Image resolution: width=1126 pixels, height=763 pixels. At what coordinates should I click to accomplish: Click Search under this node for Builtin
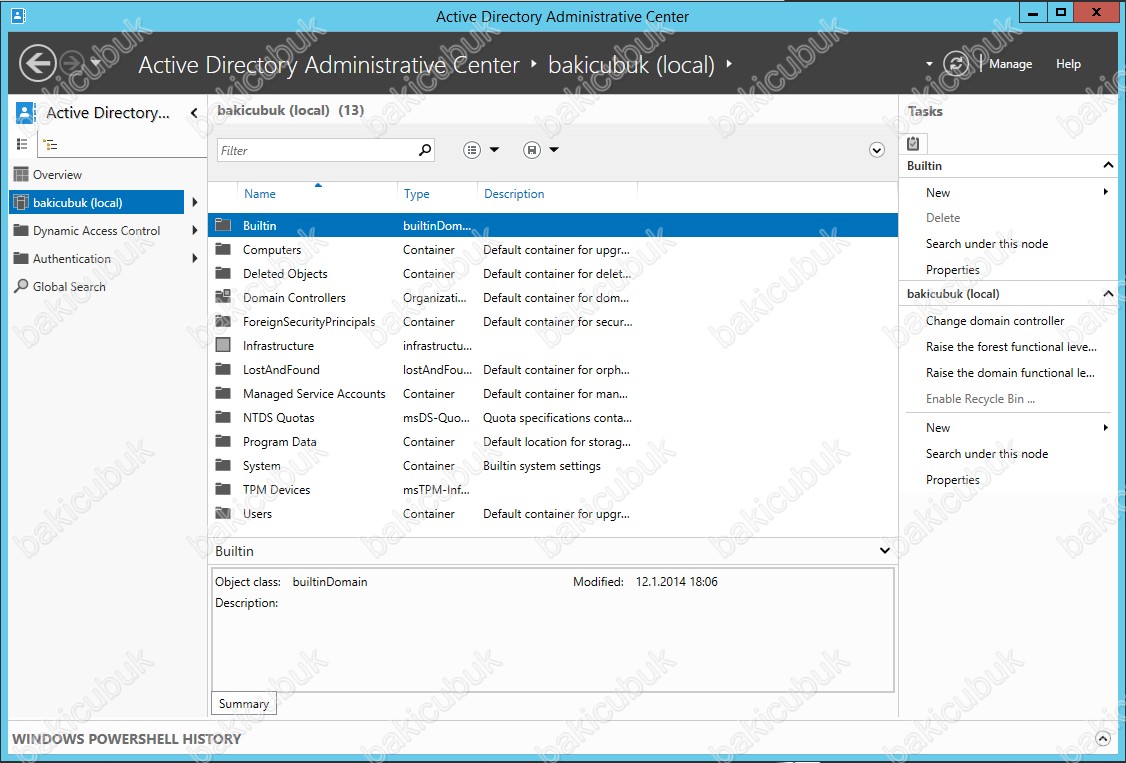(x=987, y=243)
